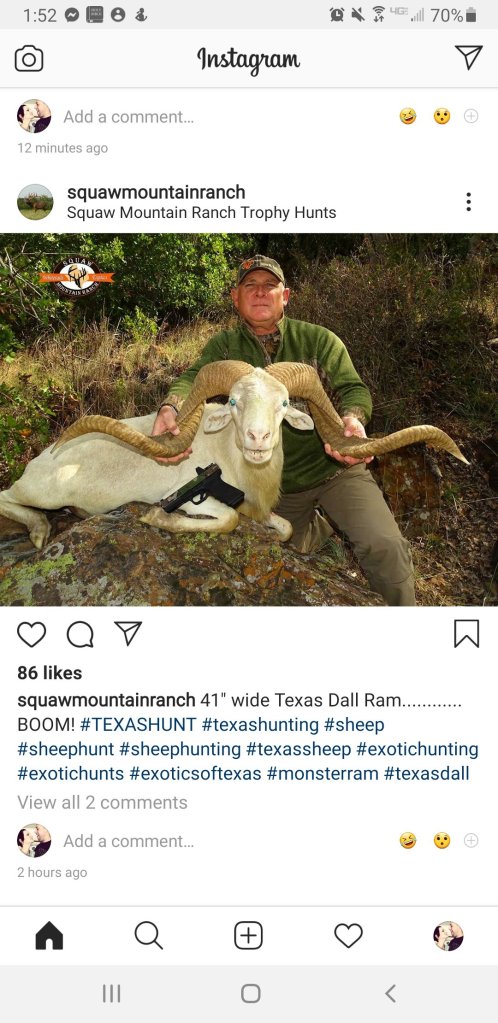Add laughing emoji in top comment row
The height and width of the screenshot is (1023, 498).
click(x=408, y=117)
